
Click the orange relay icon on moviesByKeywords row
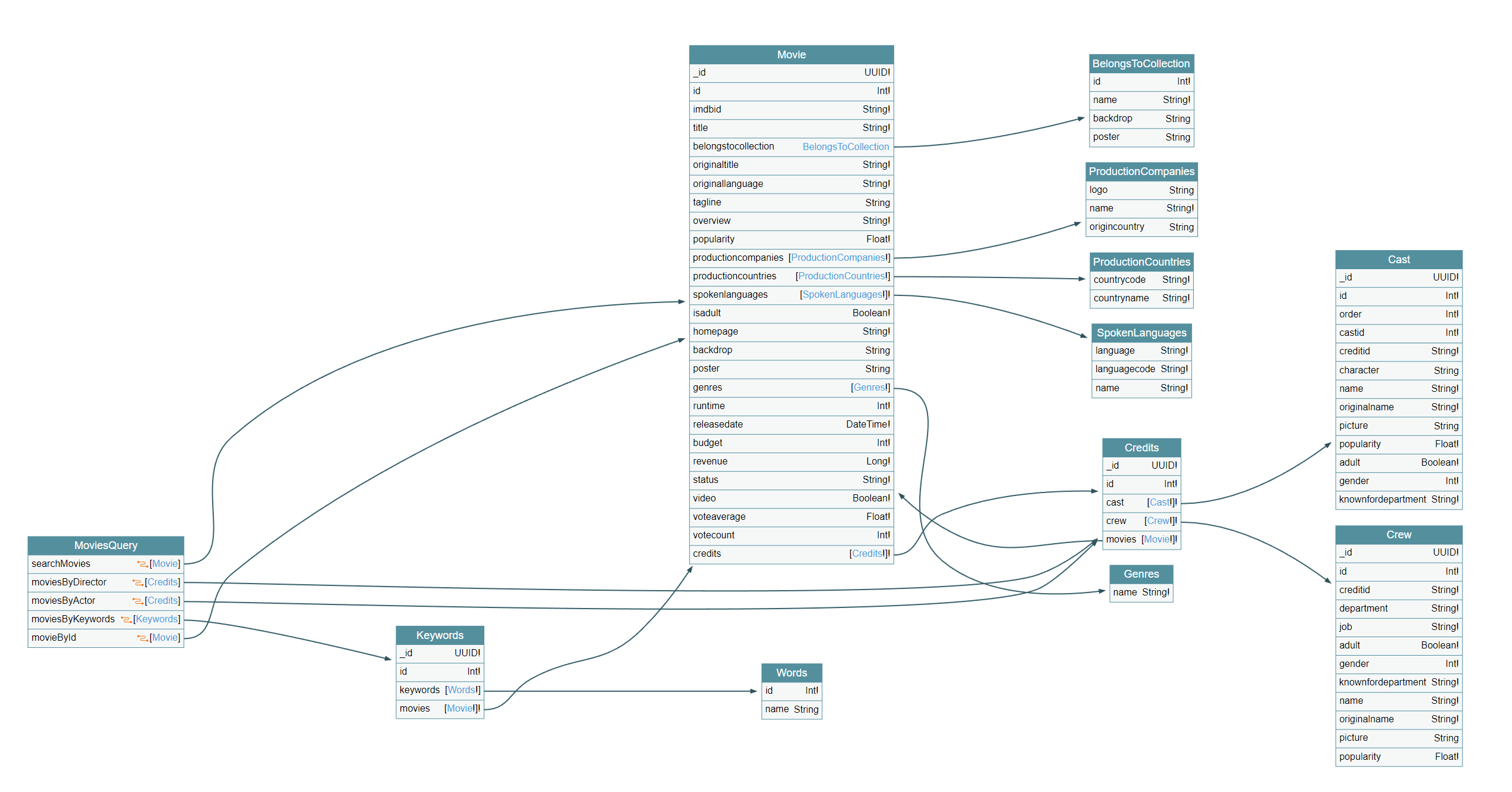click(126, 619)
